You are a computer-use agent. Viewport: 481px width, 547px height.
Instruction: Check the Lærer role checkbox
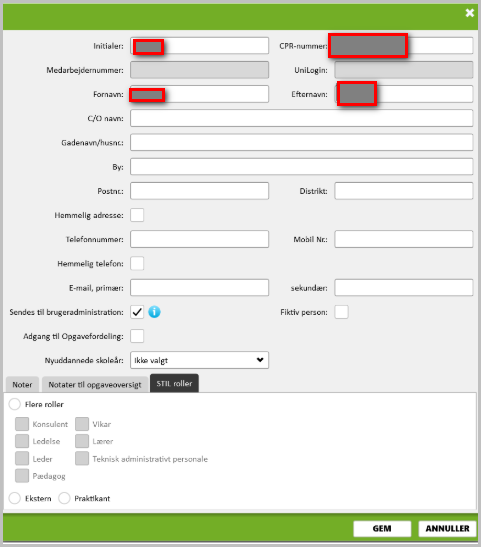(82, 441)
